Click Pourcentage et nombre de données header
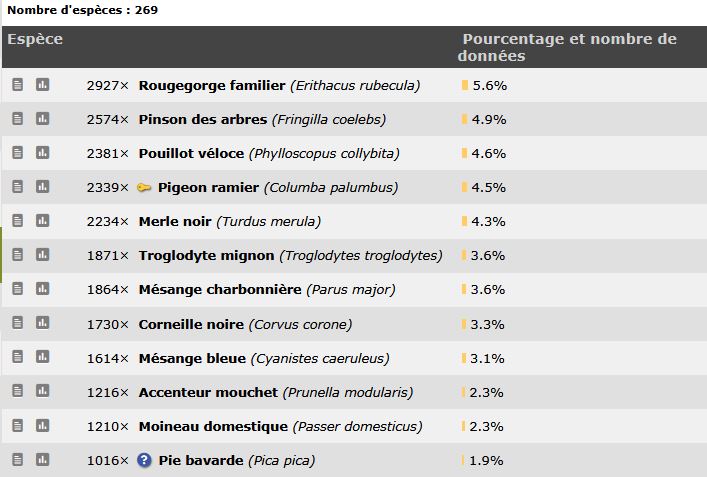Viewport: 707px width, 477px height. 567,47
